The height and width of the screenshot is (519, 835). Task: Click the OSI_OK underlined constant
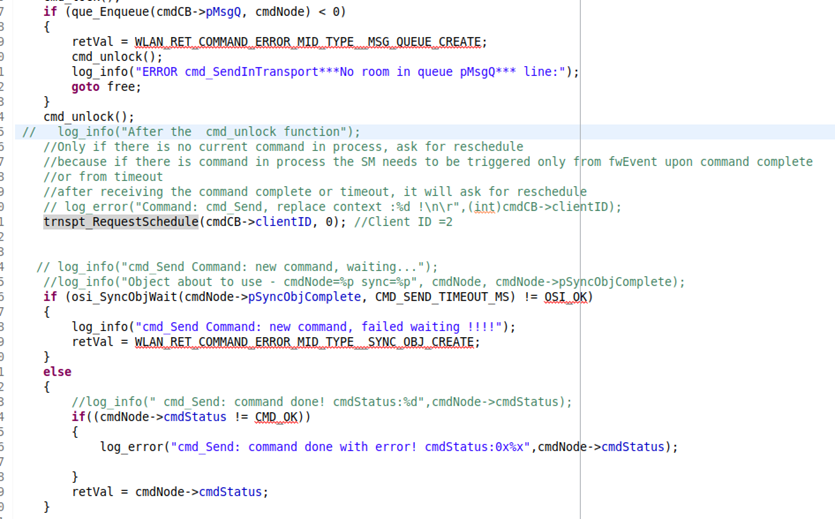(x=565, y=296)
